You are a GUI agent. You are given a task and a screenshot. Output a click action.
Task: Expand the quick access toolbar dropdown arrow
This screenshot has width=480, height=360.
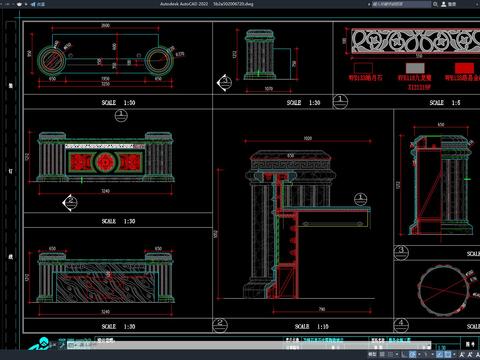point(26,4)
